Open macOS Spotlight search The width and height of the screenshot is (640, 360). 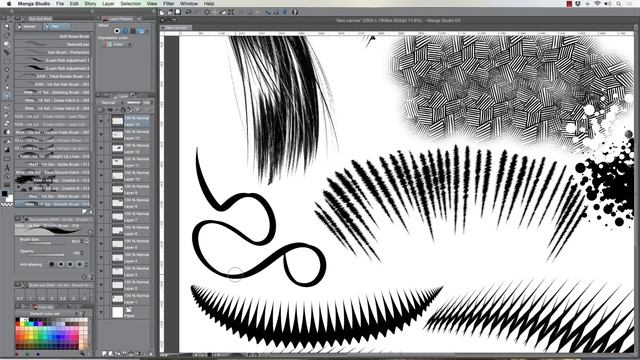tap(619, 4)
